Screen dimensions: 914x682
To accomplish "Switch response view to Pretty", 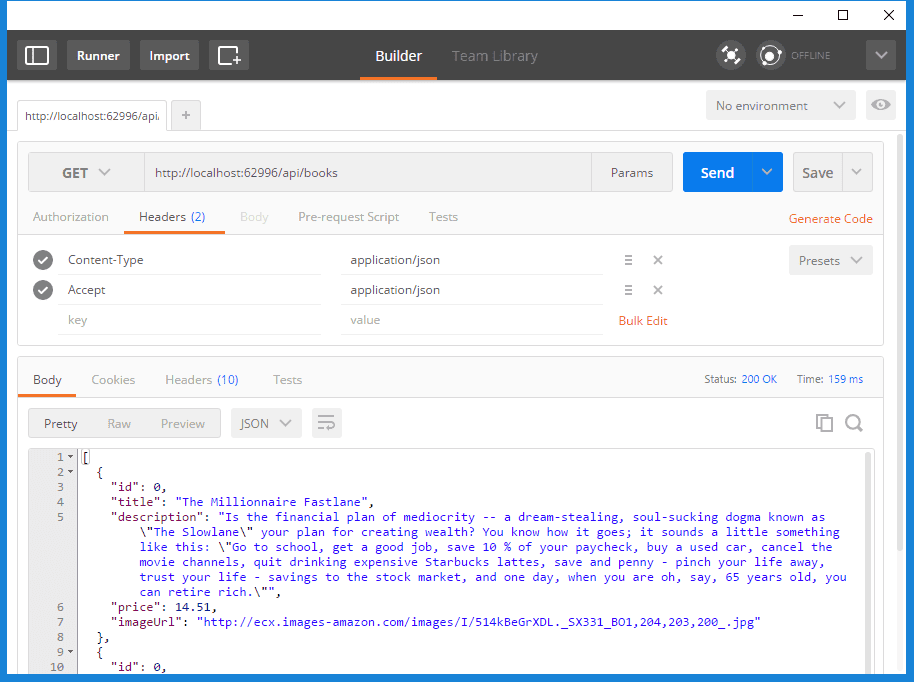I will pyautogui.click(x=61, y=423).
